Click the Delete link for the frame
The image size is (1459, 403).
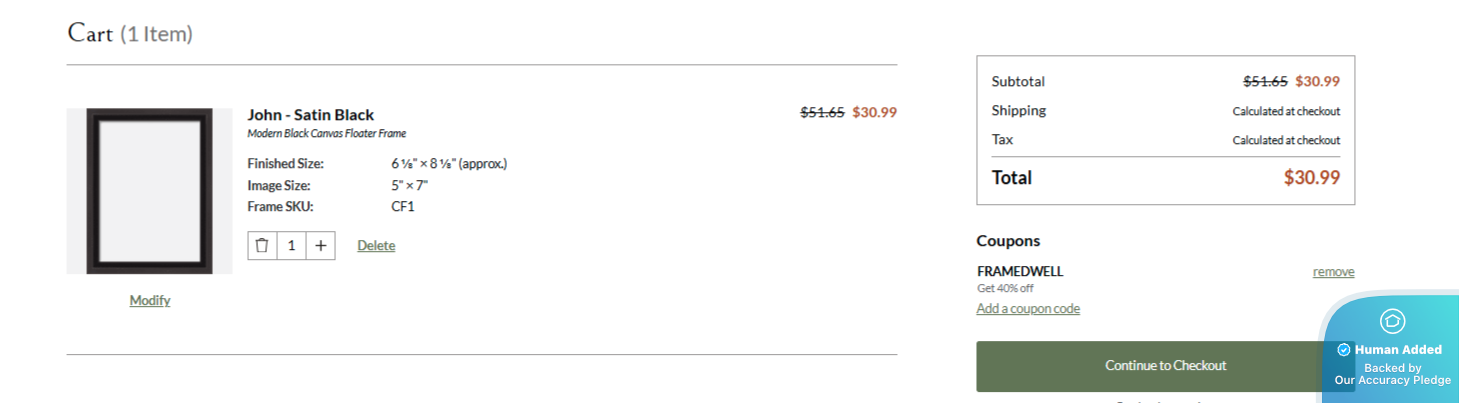376,245
